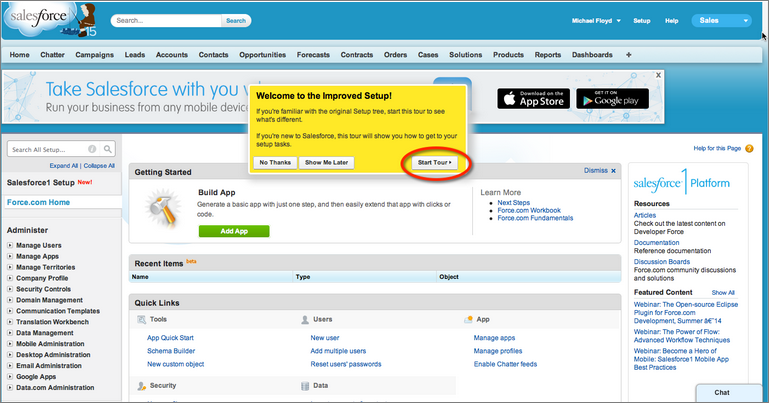The height and width of the screenshot is (403, 769).
Task: Open the Manage profiles link
Action: tap(498, 351)
